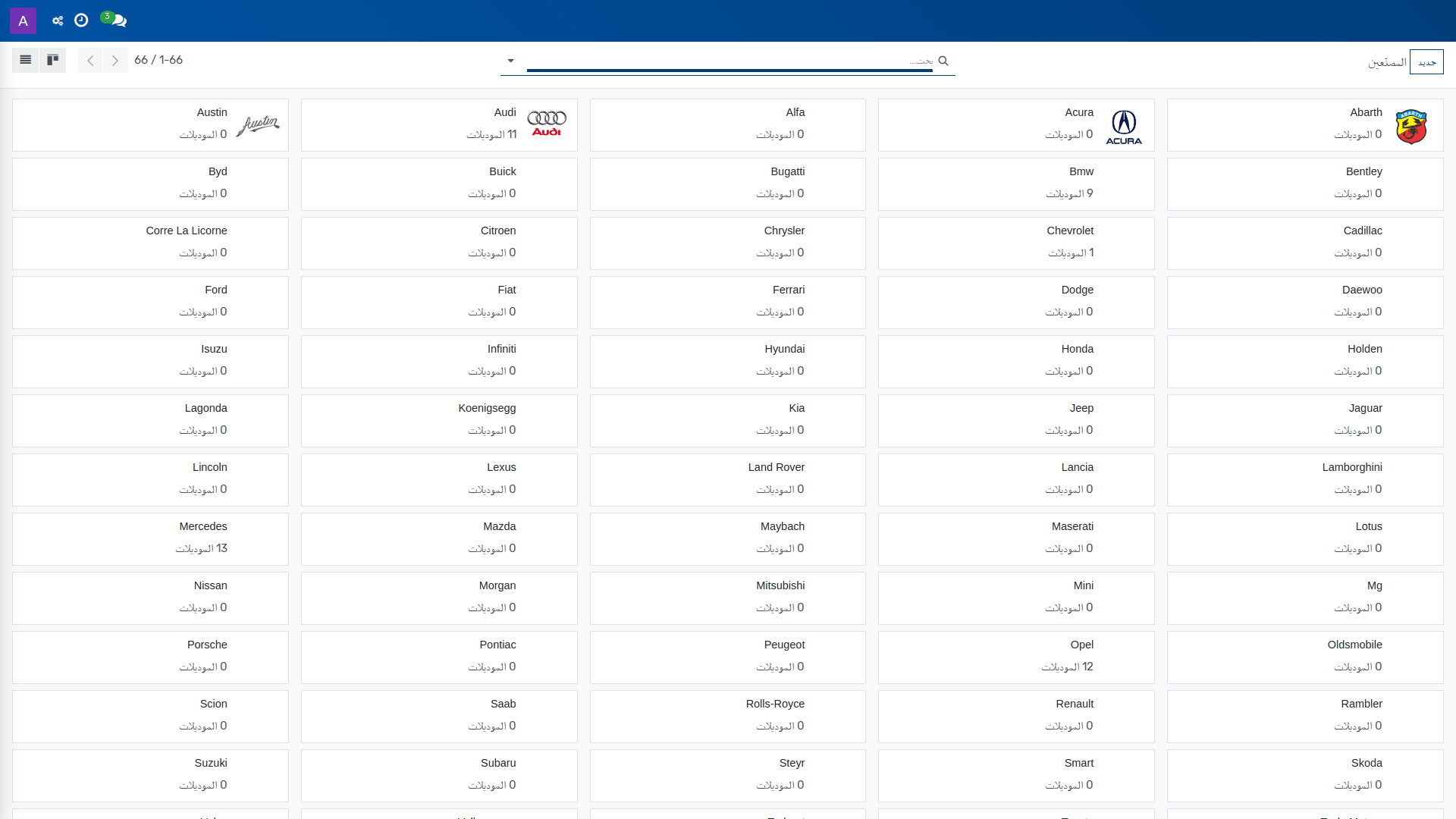Viewport: 1456px width, 819px height.
Task: Select the Infiniti manufacturer card
Action: pos(439,362)
